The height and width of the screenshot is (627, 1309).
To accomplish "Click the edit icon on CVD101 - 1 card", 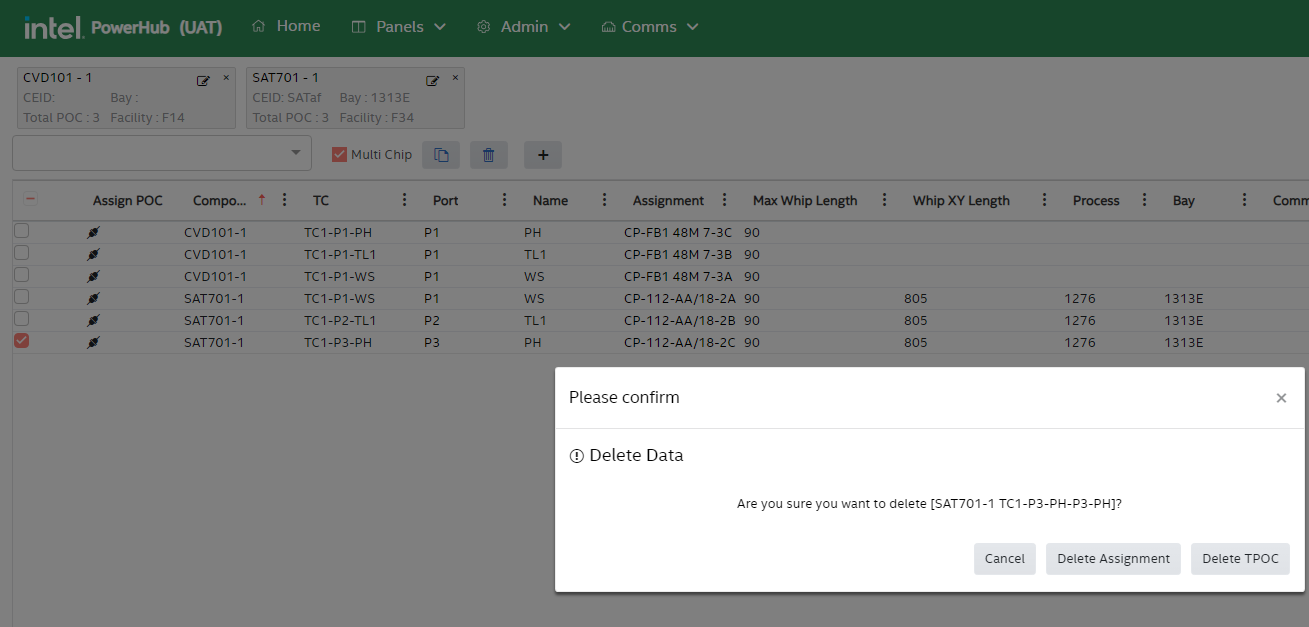I will point(203,80).
